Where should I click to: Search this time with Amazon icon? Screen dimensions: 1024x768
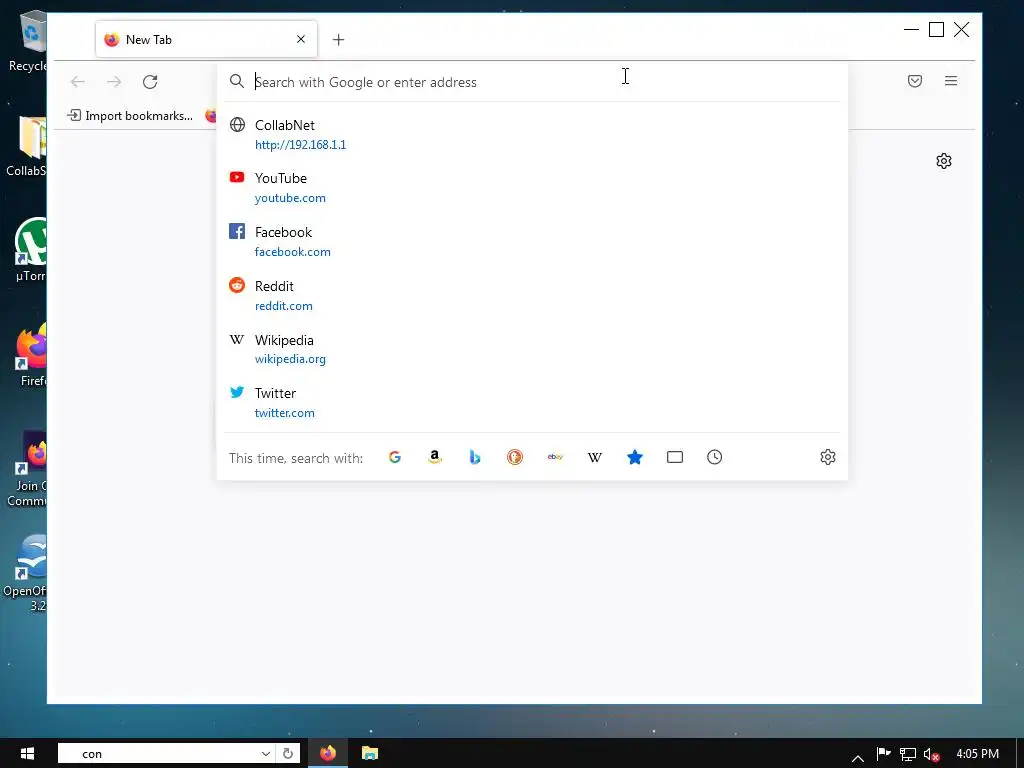[x=435, y=457]
